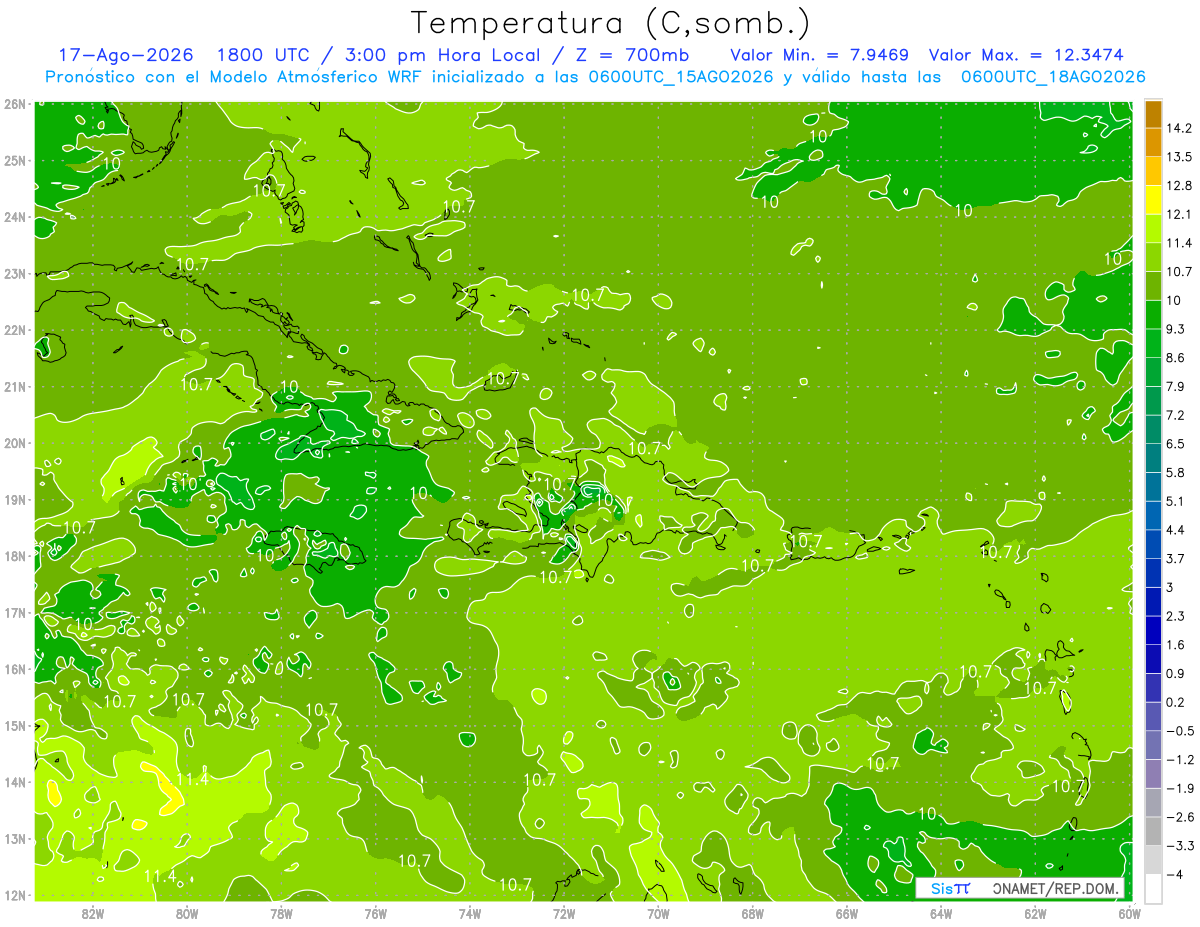1200x927 pixels.
Task: Click the 78W longitude axis label
Action: click(x=281, y=913)
